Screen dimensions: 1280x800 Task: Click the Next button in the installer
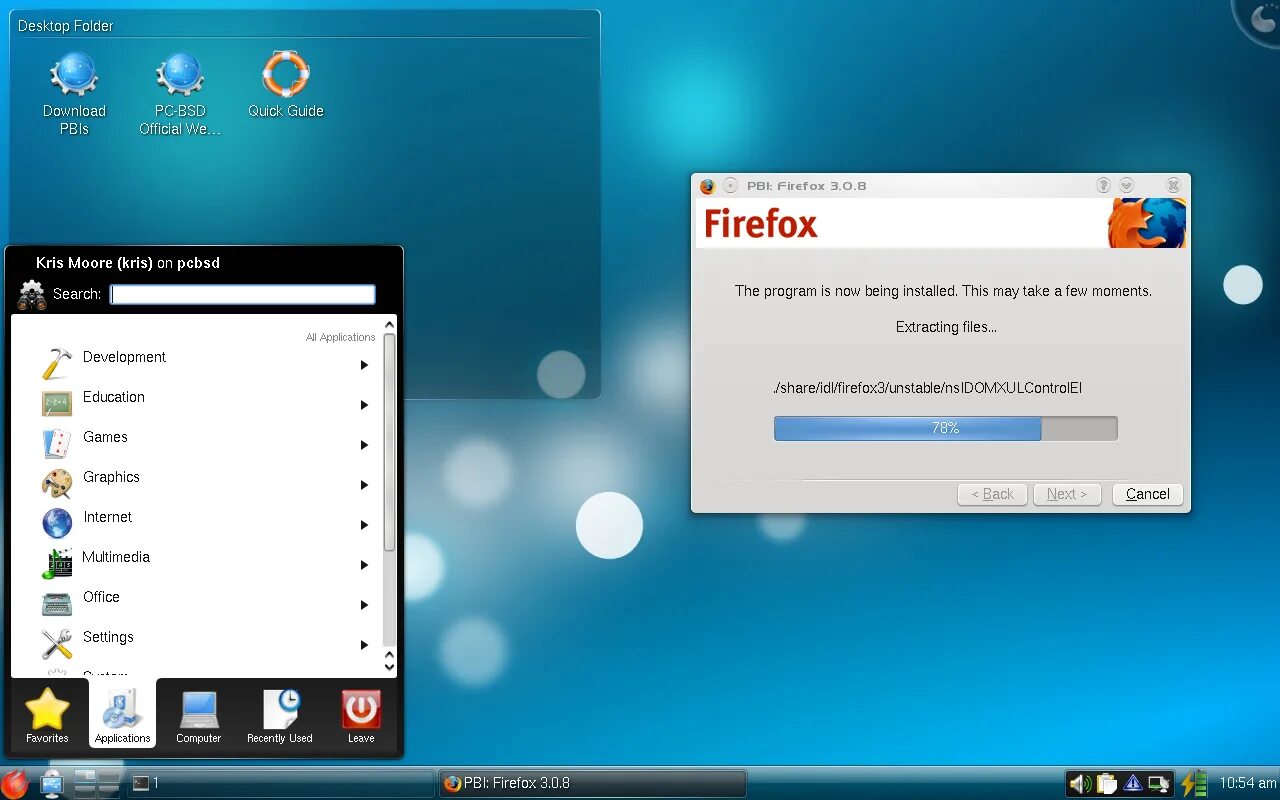click(1068, 494)
